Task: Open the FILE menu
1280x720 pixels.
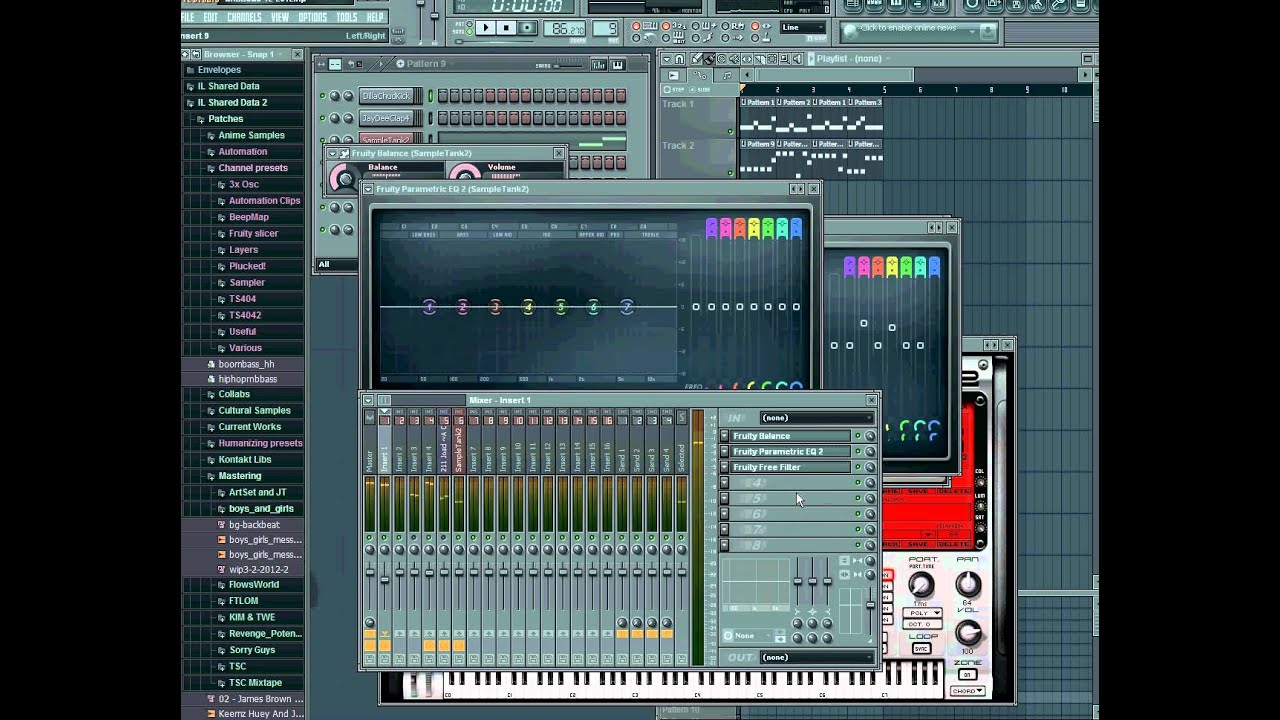Action: [x=188, y=17]
